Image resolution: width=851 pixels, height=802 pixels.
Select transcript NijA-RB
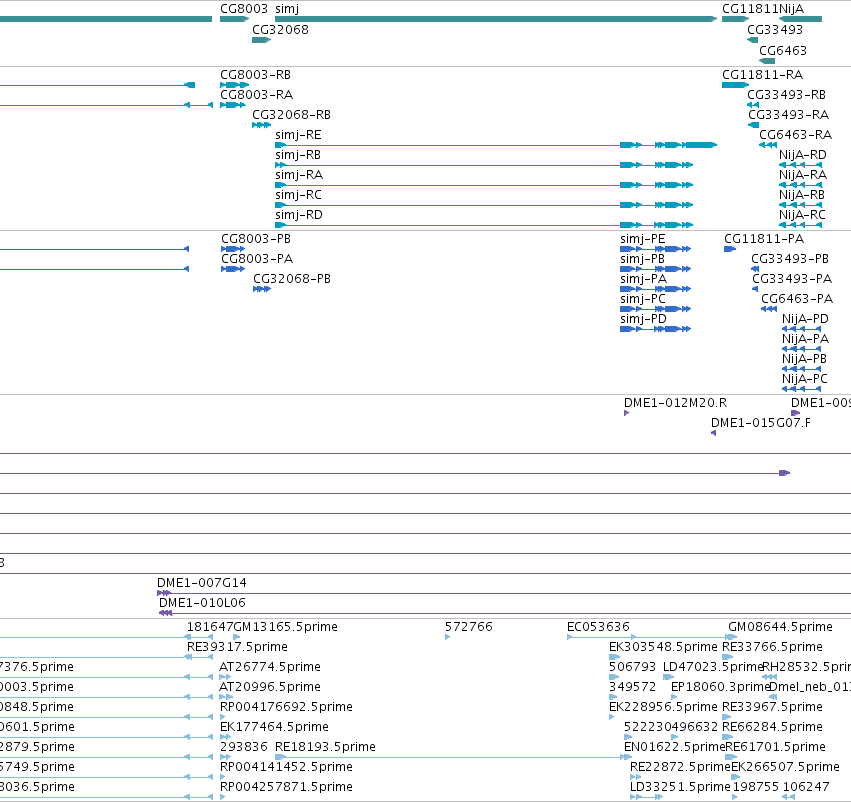coord(802,195)
